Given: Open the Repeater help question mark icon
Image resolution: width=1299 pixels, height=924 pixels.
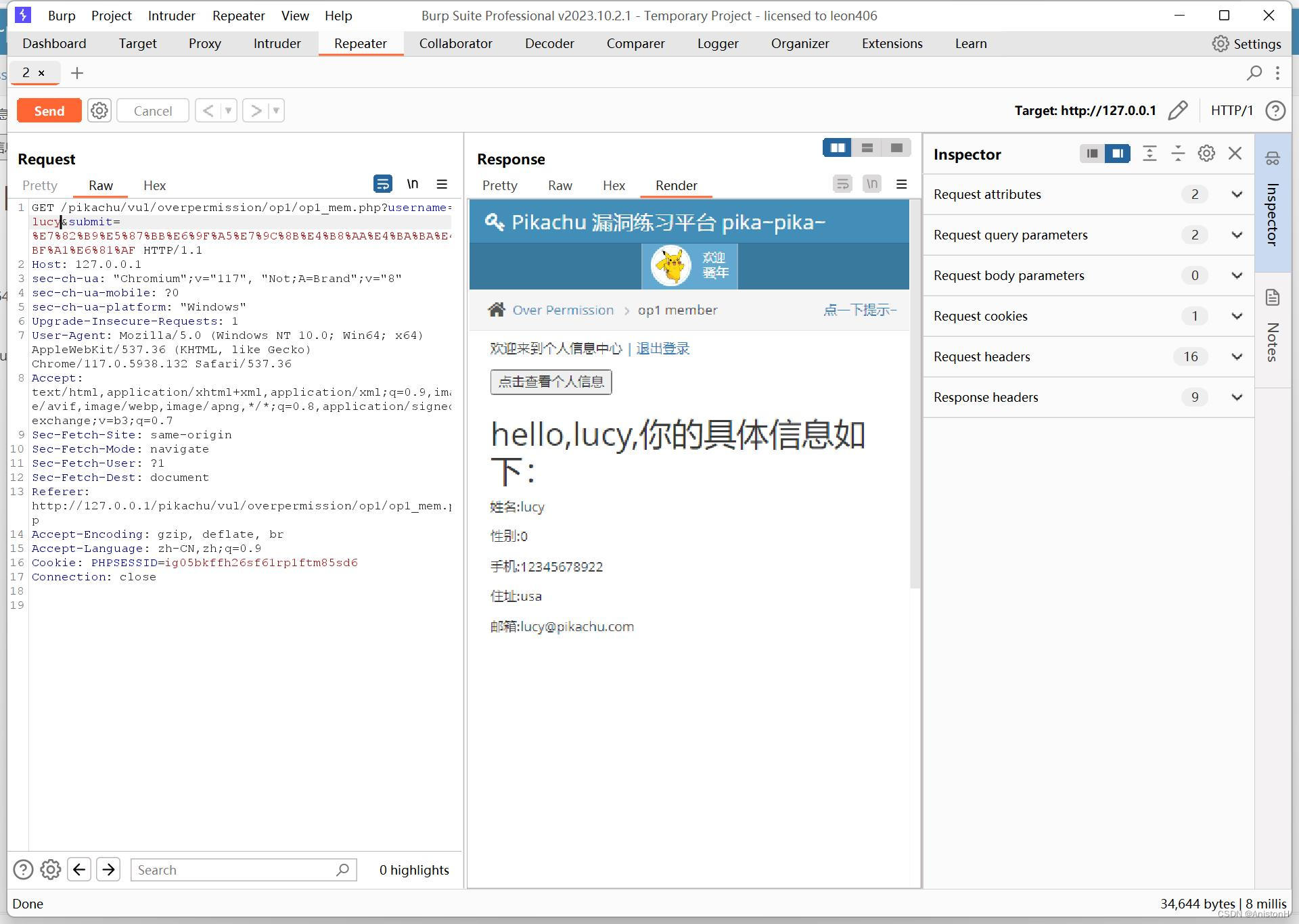Looking at the screenshot, I should [x=1275, y=110].
